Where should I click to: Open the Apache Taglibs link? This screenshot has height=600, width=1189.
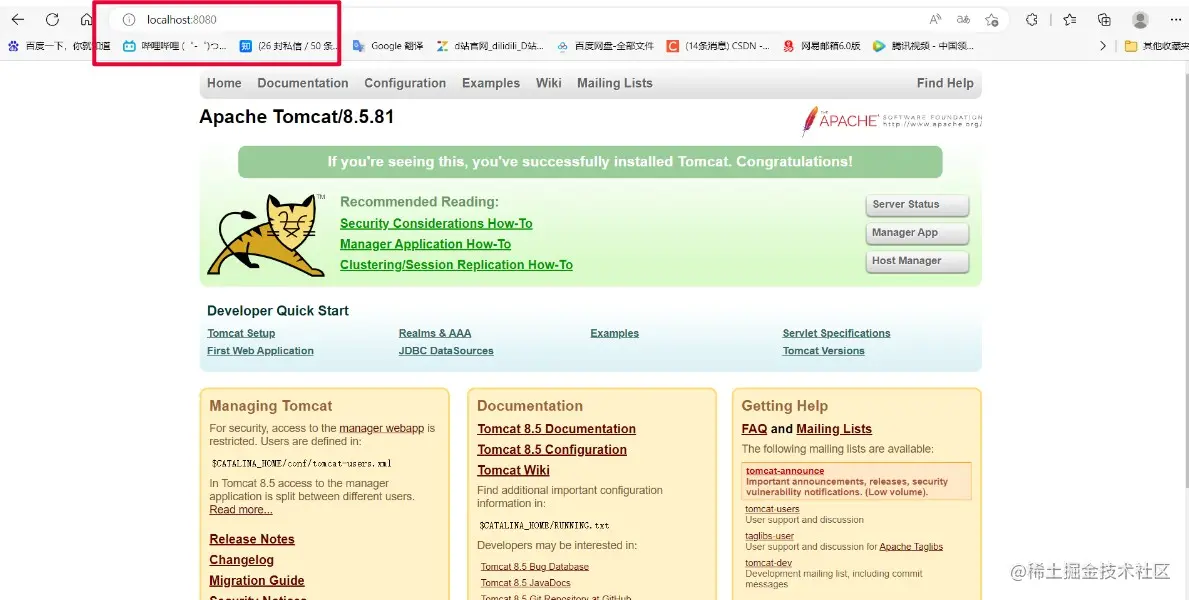point(911,546)
